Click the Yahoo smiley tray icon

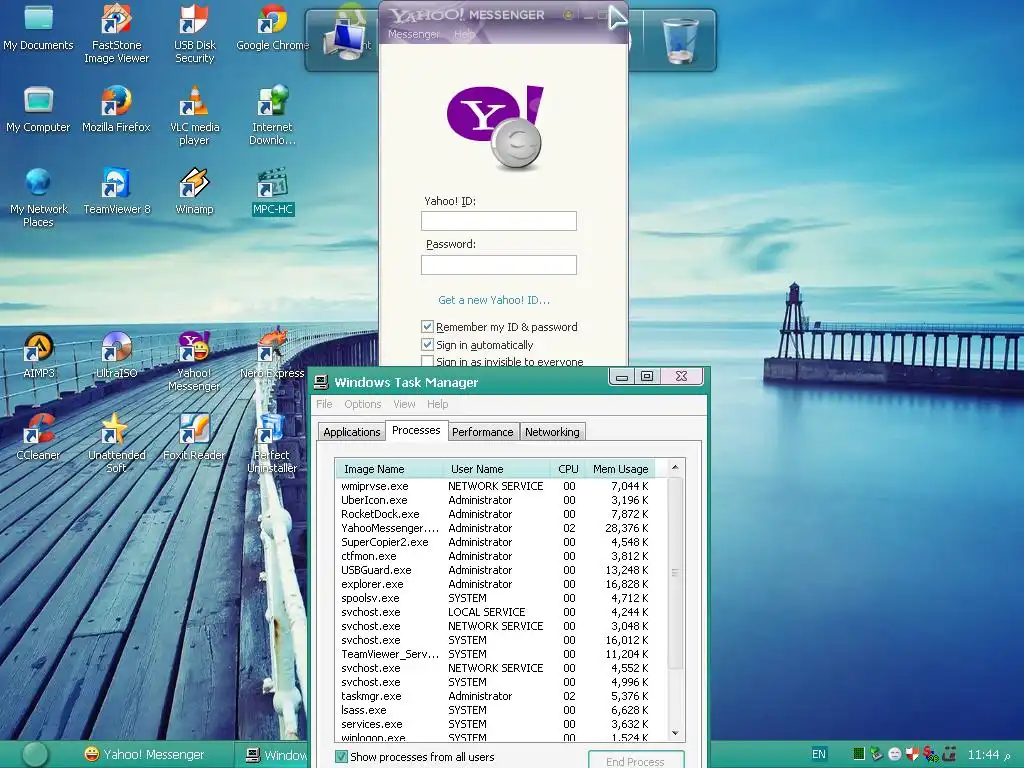[895, 754]
